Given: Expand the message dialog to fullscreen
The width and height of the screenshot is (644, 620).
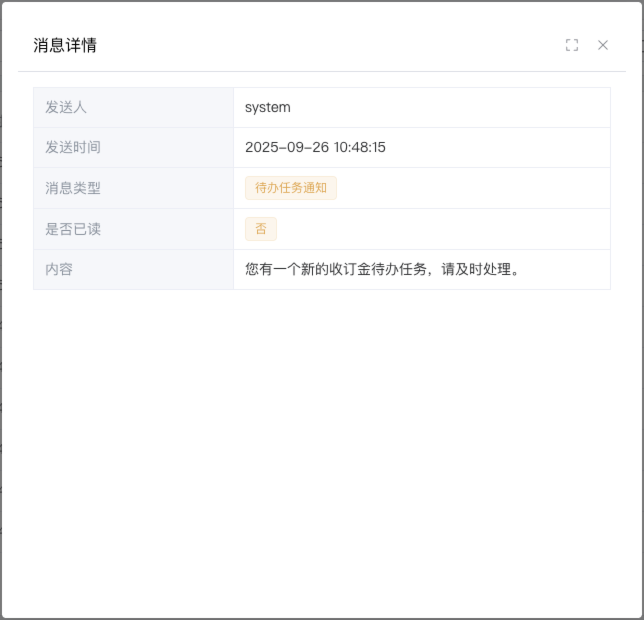Looking at the screenshot, I should [x=572, y=45].
